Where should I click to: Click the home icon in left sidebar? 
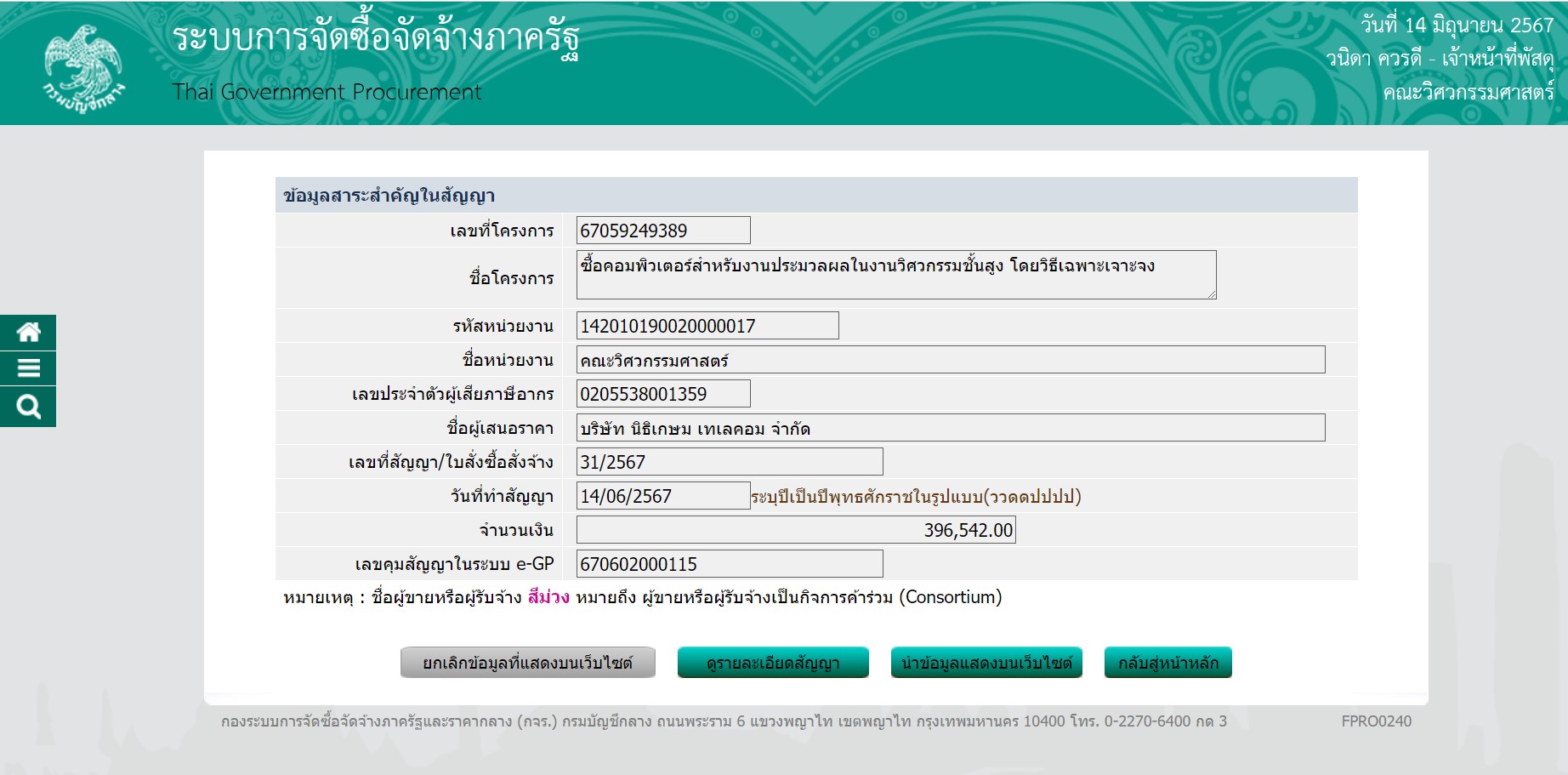click(x=28, y=332)
